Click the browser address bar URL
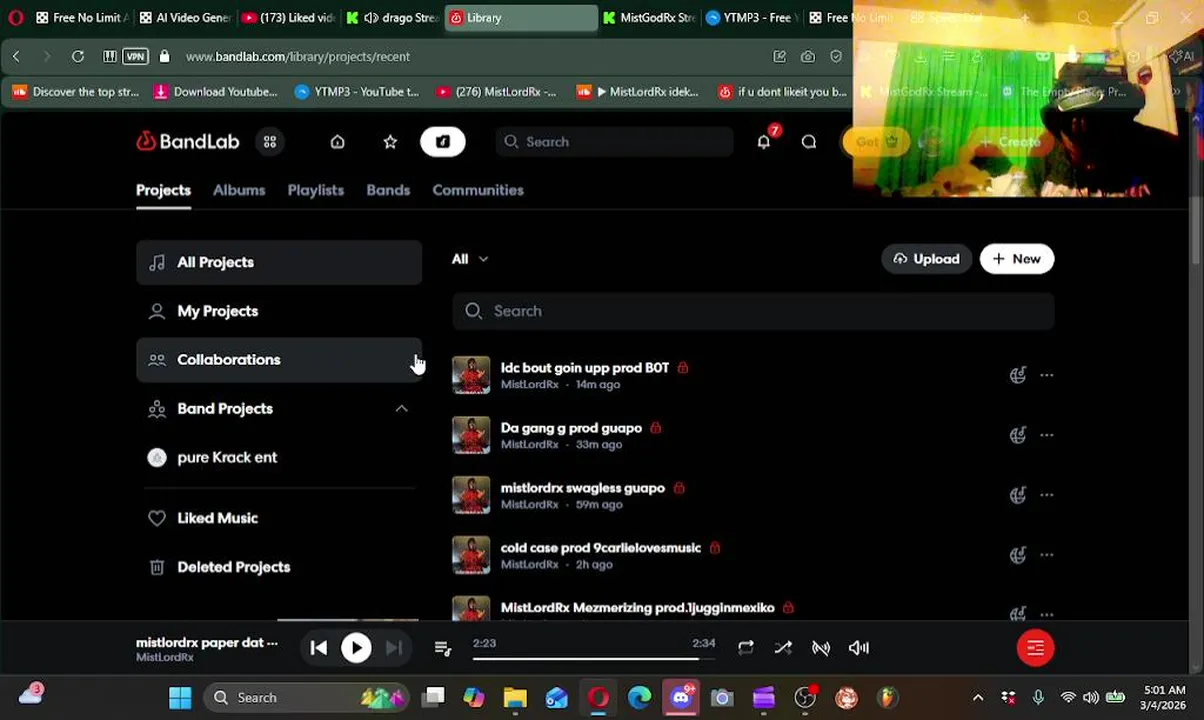 point(298,57)
